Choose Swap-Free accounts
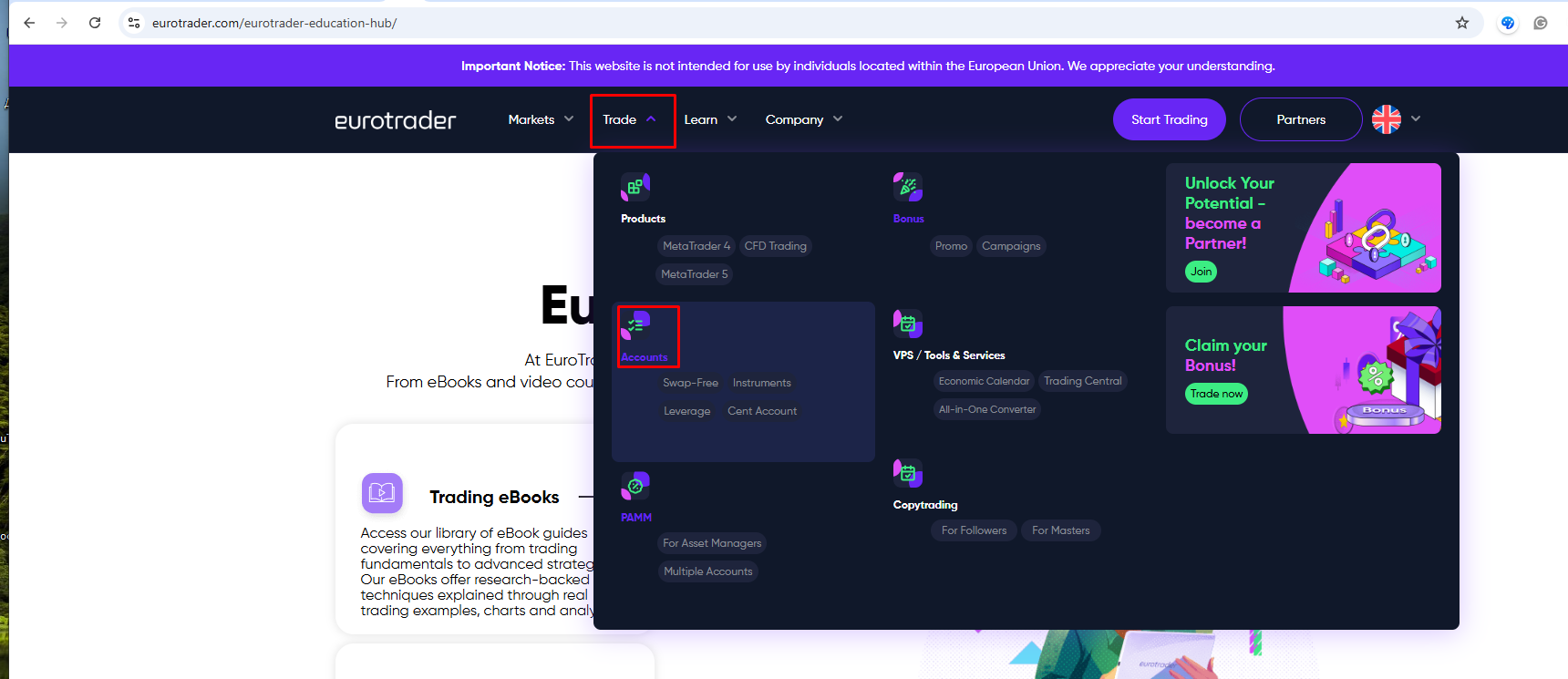 [690, 383]
